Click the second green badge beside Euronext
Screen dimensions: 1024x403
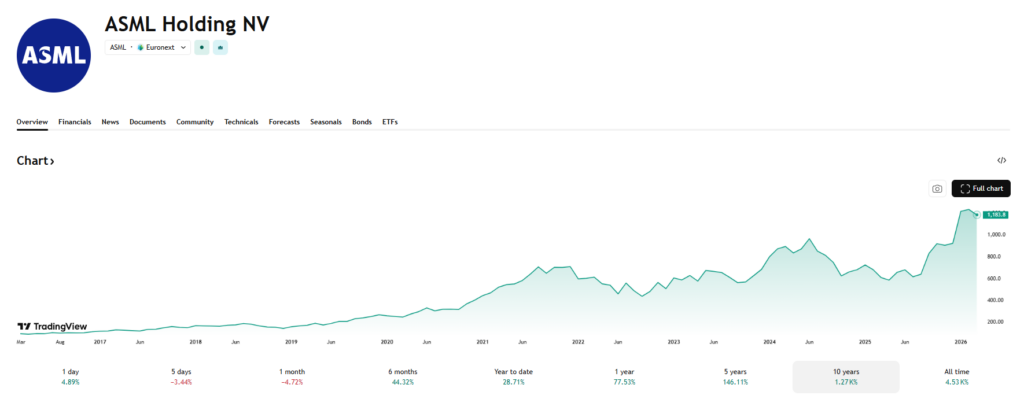220,47
